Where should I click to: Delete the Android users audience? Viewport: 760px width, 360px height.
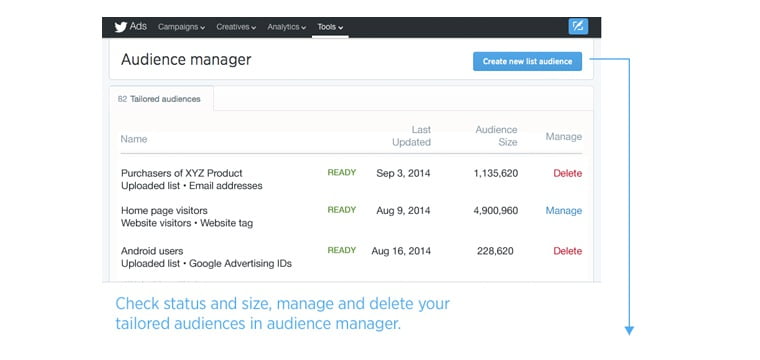[x=568, y=251]
